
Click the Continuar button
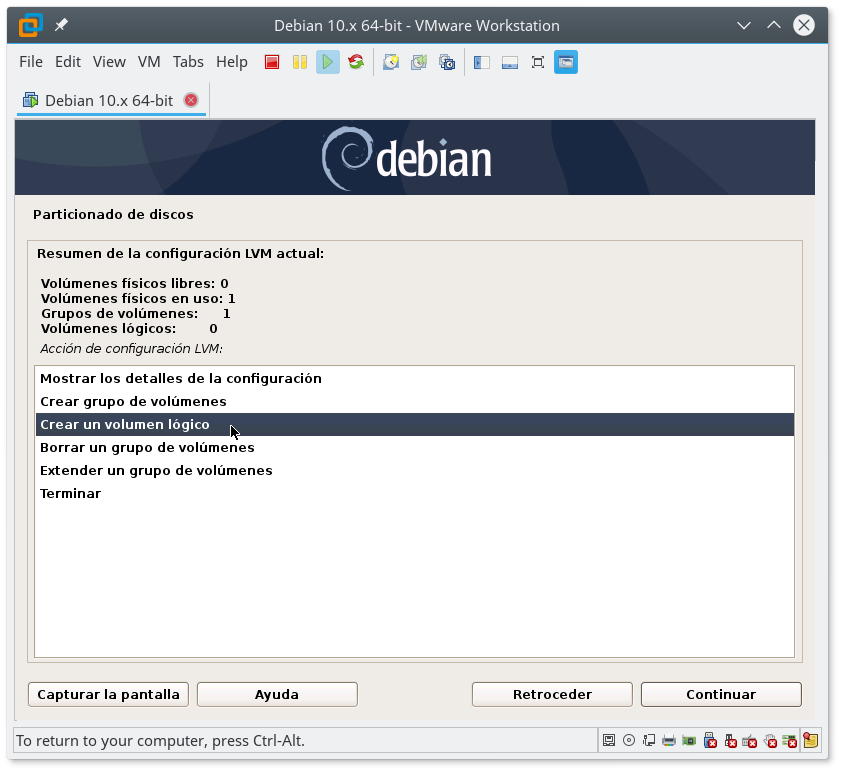(721, 695)
